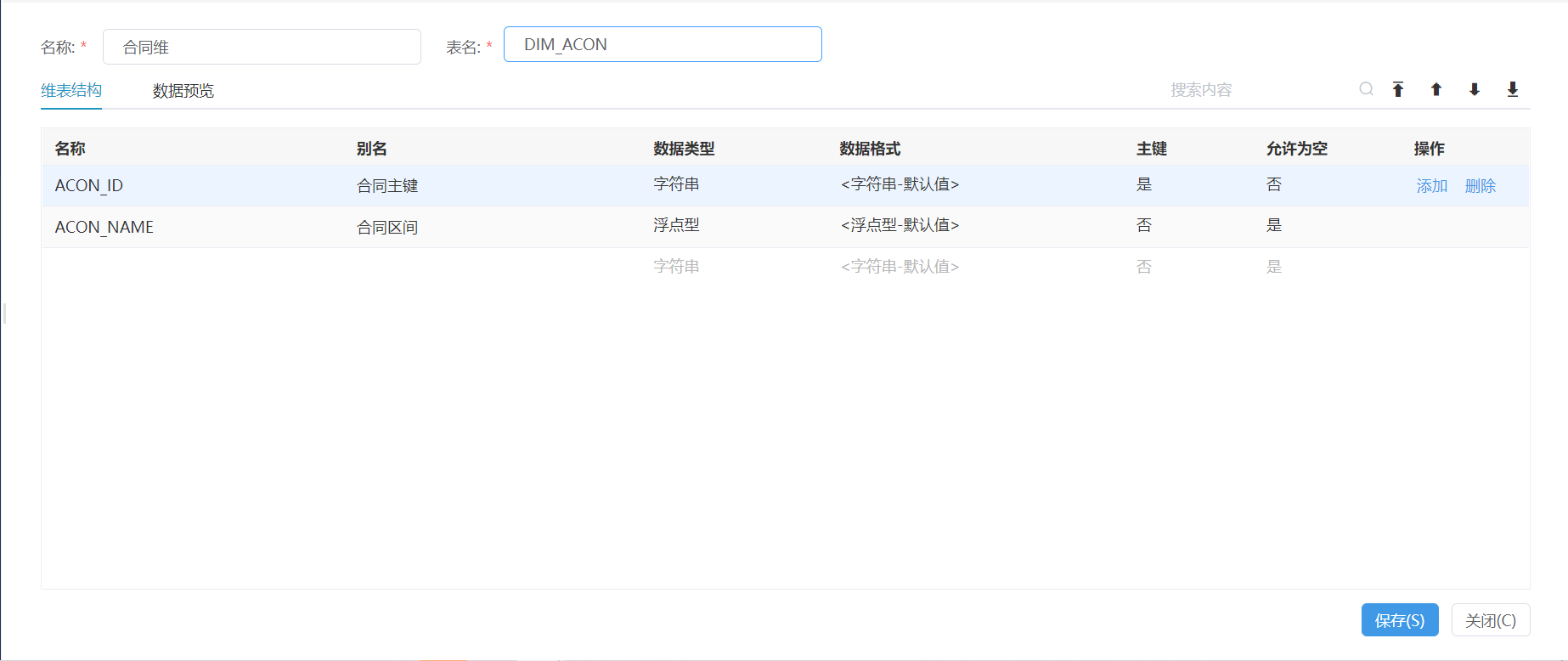Open format <字符串-默认值> for ACON_ID
The width and height of the screenshot is (1568, 661).
[900, 184]
